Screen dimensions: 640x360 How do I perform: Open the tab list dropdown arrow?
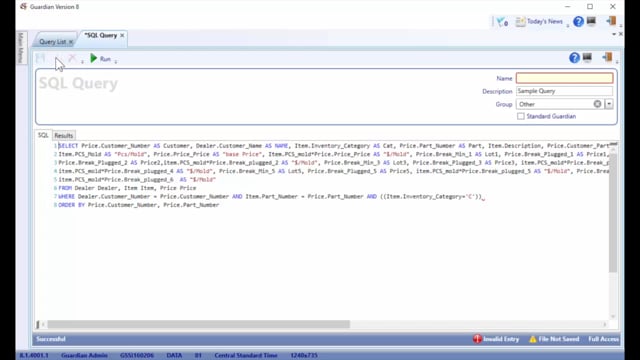[x=614, y=34]
